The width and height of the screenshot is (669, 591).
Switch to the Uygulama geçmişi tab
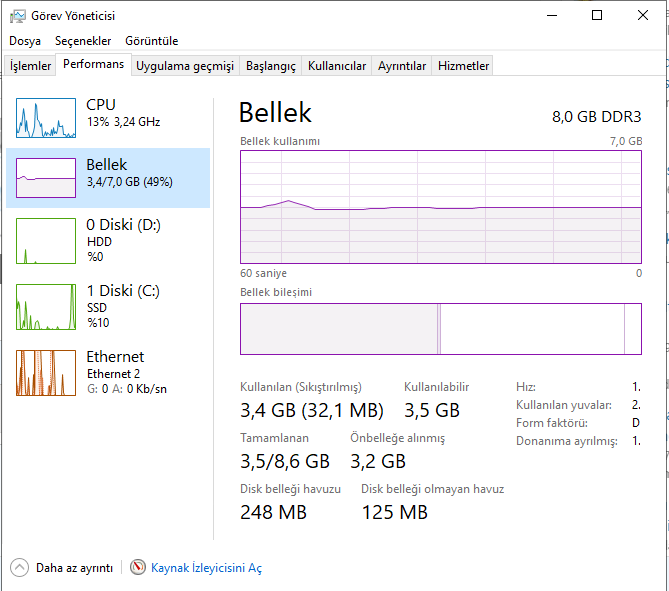pos(185,66)
